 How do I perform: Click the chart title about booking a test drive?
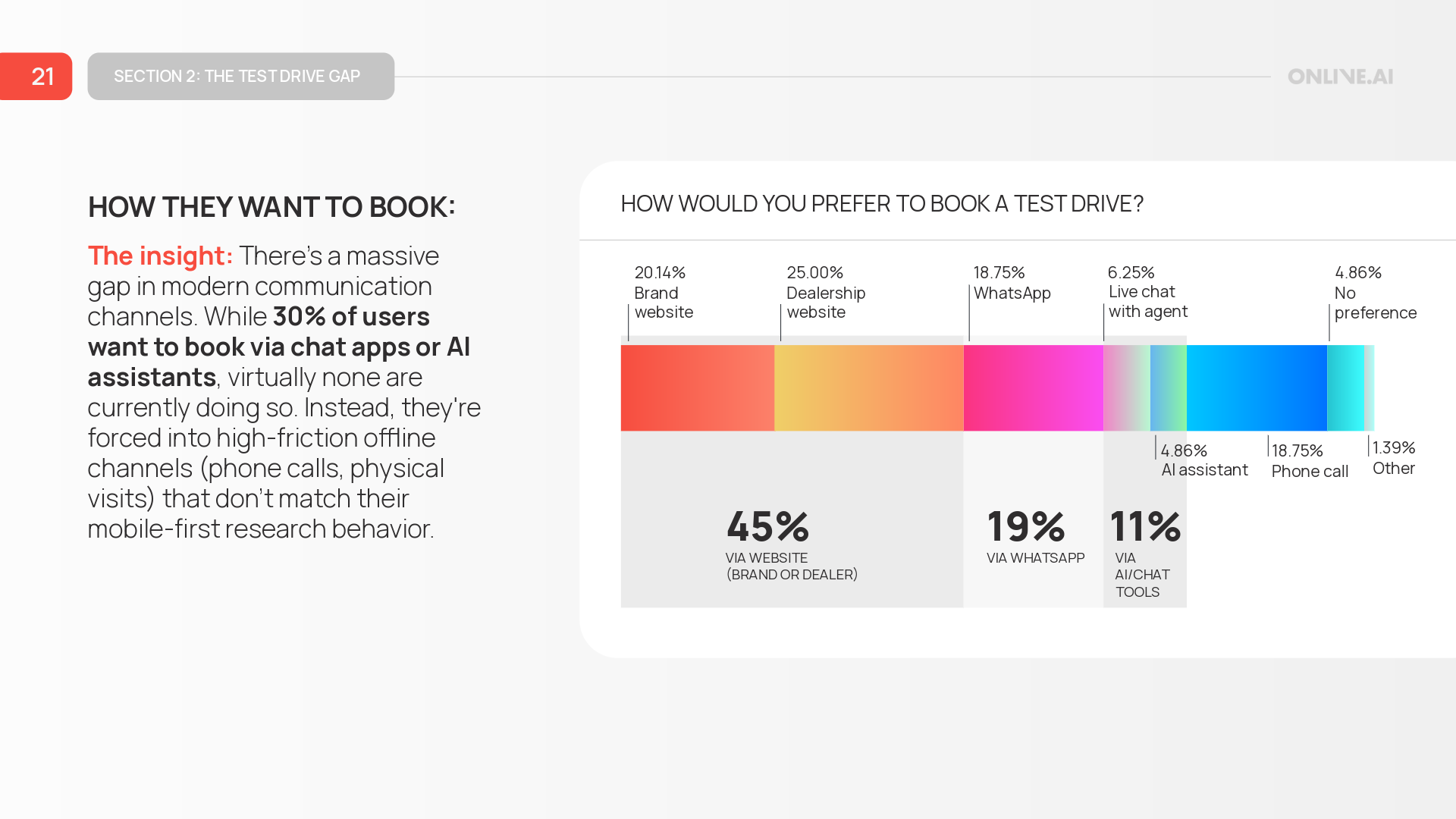pyautogui.click(x=882, y=204)
